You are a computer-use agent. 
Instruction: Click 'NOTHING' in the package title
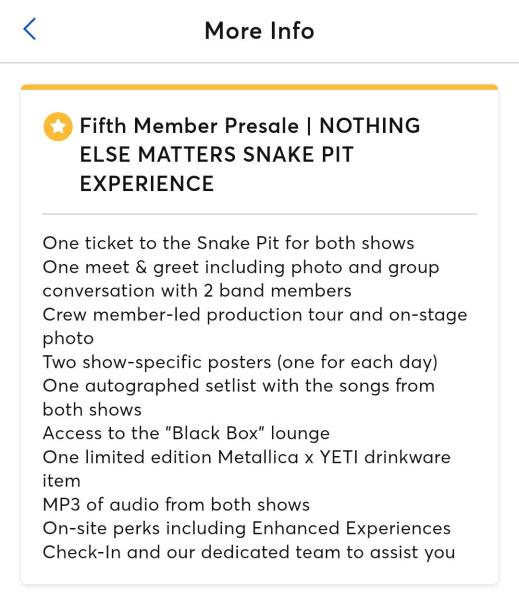(x=370, y=126)
